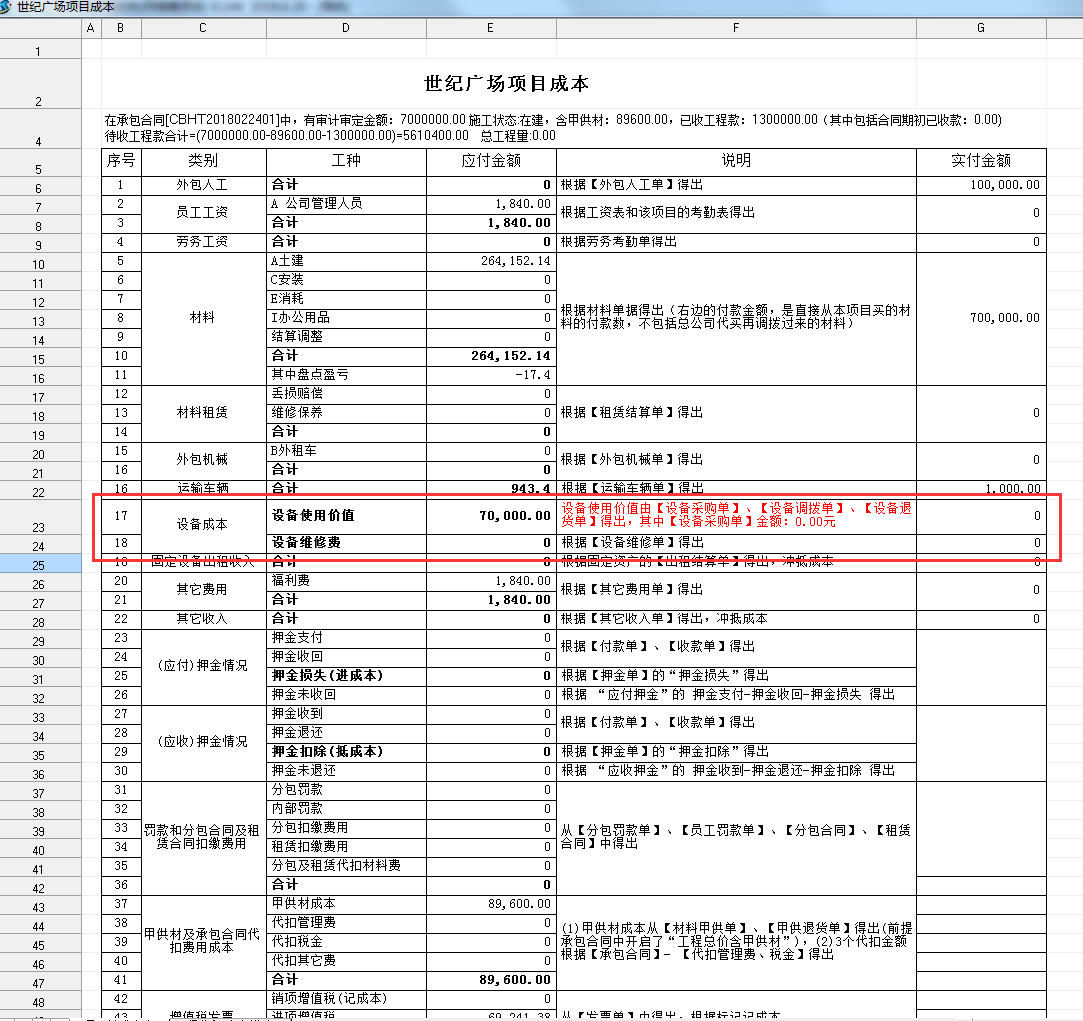
Task: Click the app icon in the title bar
Action: (8, 7)
